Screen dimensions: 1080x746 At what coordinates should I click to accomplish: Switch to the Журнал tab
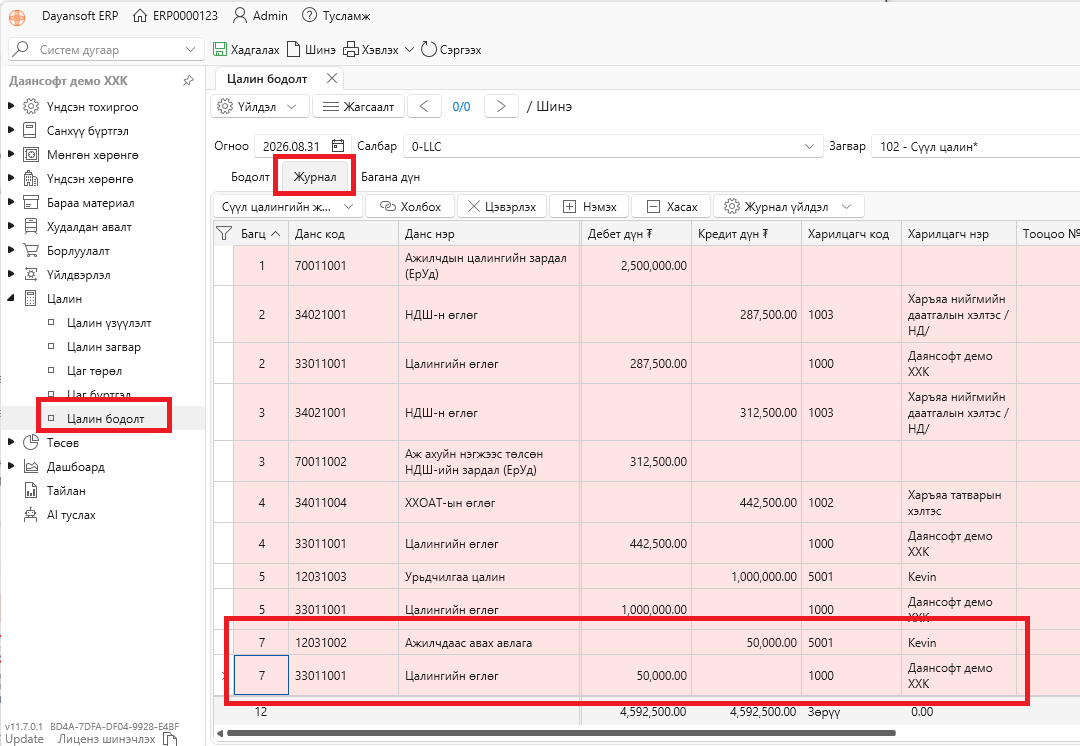pyautogui.click(x=315, y=177)
